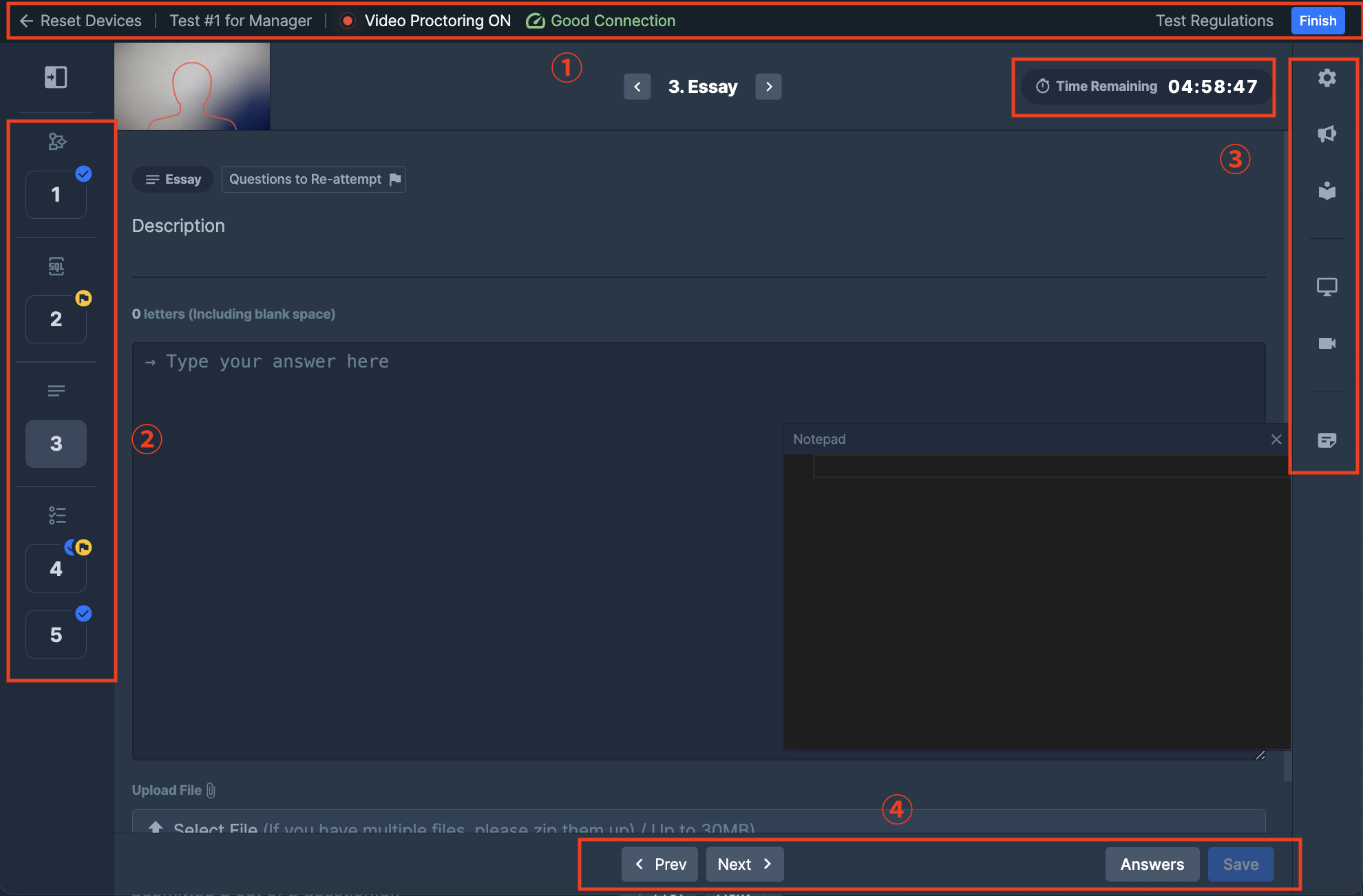The width and height of the screenshot is (1363, 896).
Task: Flag question via Questions to Re-attempt
Action: (x=314, y=180)
